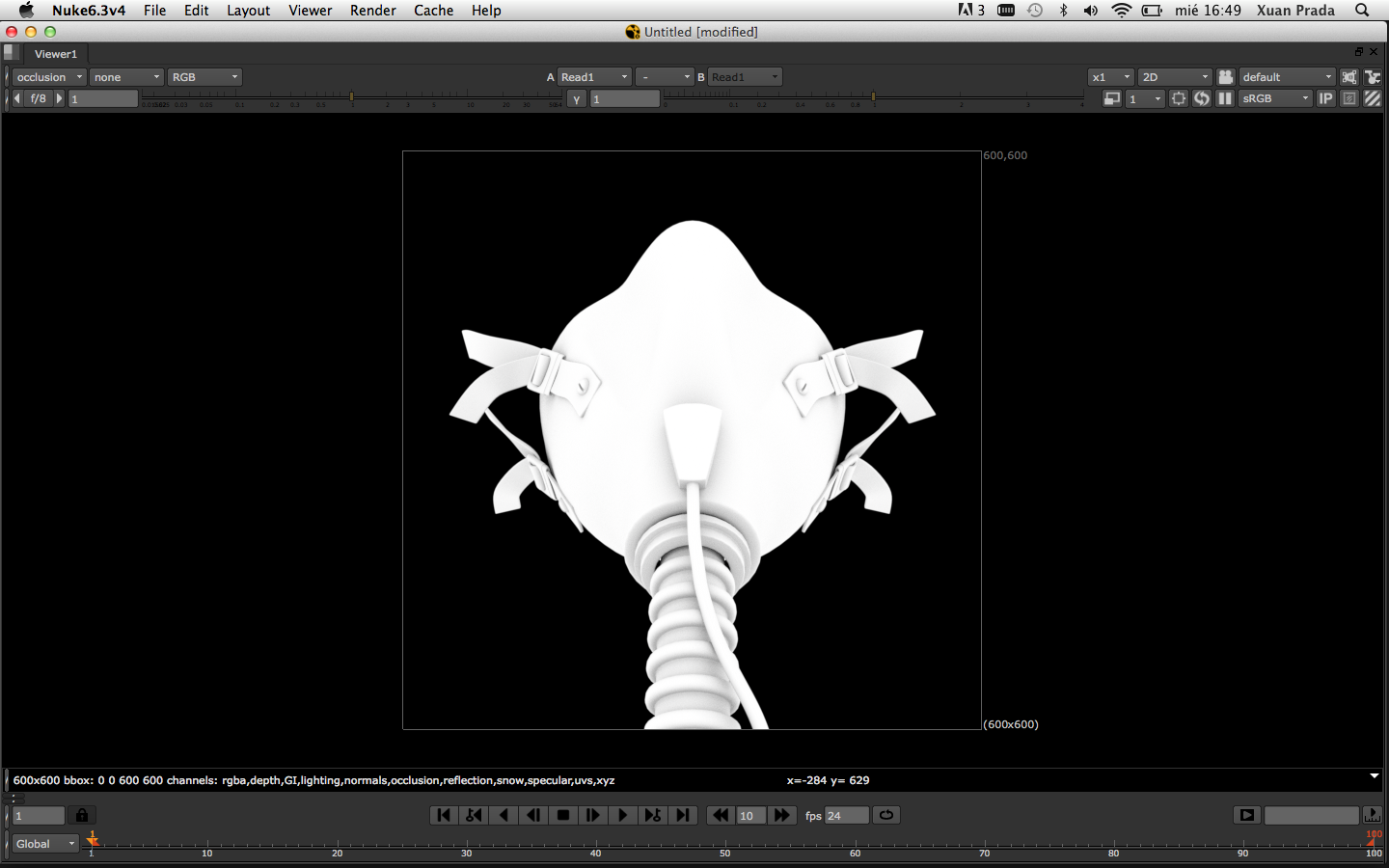The height and width of the screenshot is (868, 1389).
Task: Click the current frame input field
Action: [39, 816]
